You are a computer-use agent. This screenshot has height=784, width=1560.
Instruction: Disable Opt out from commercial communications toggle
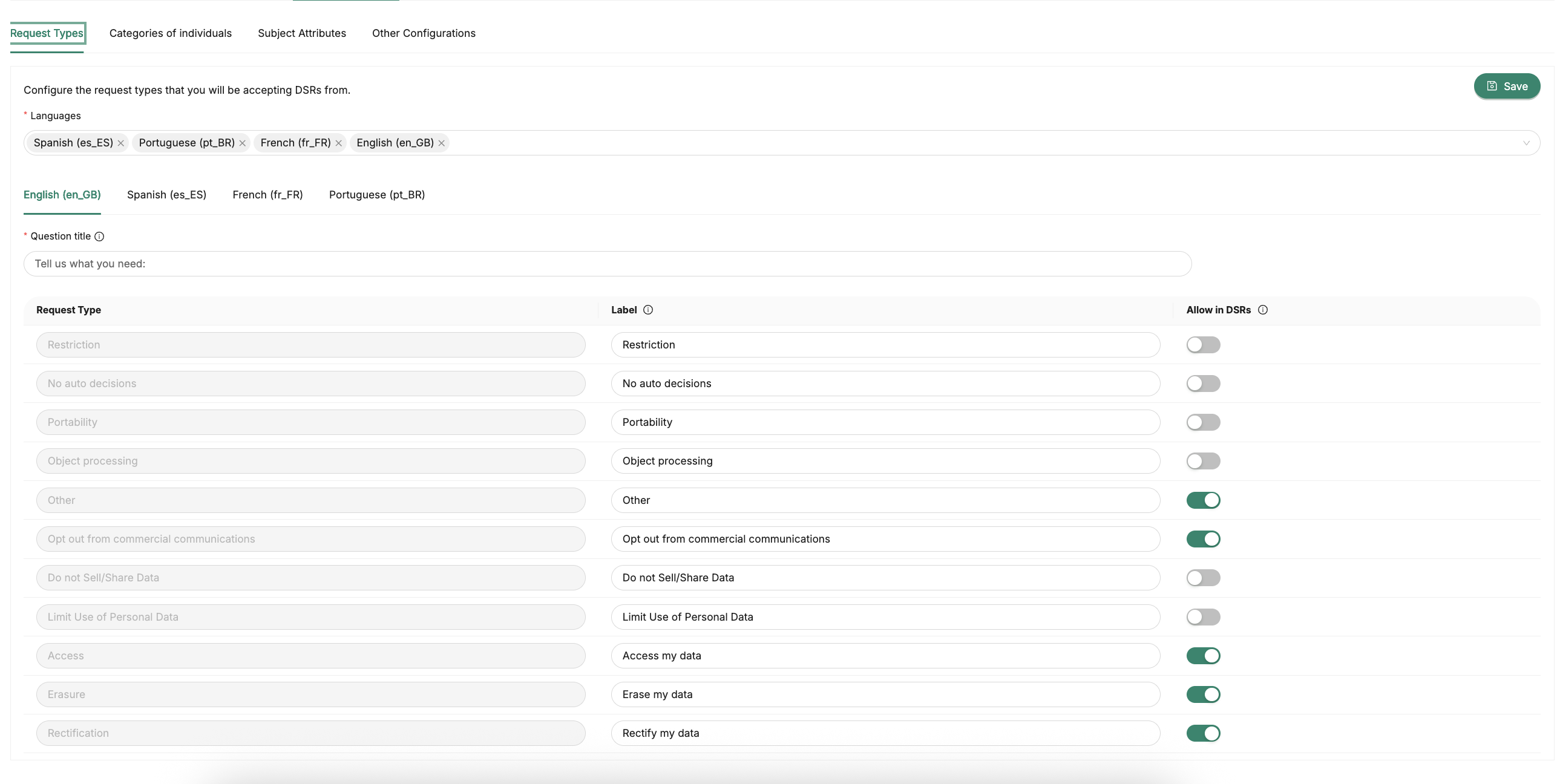[1203, 540]
